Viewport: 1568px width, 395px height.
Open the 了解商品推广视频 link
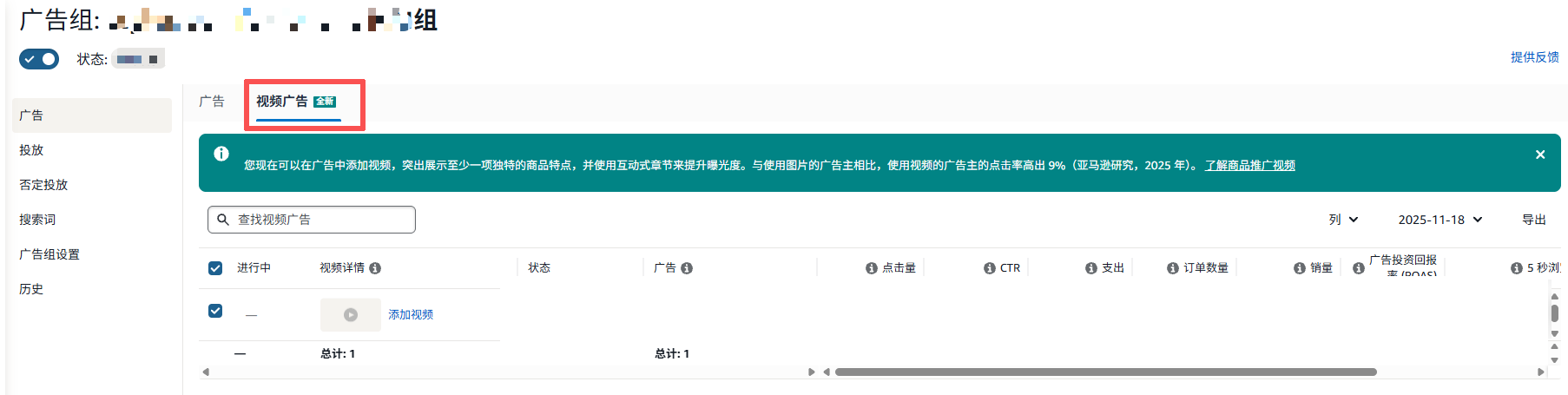click(x=1249, y=165)
